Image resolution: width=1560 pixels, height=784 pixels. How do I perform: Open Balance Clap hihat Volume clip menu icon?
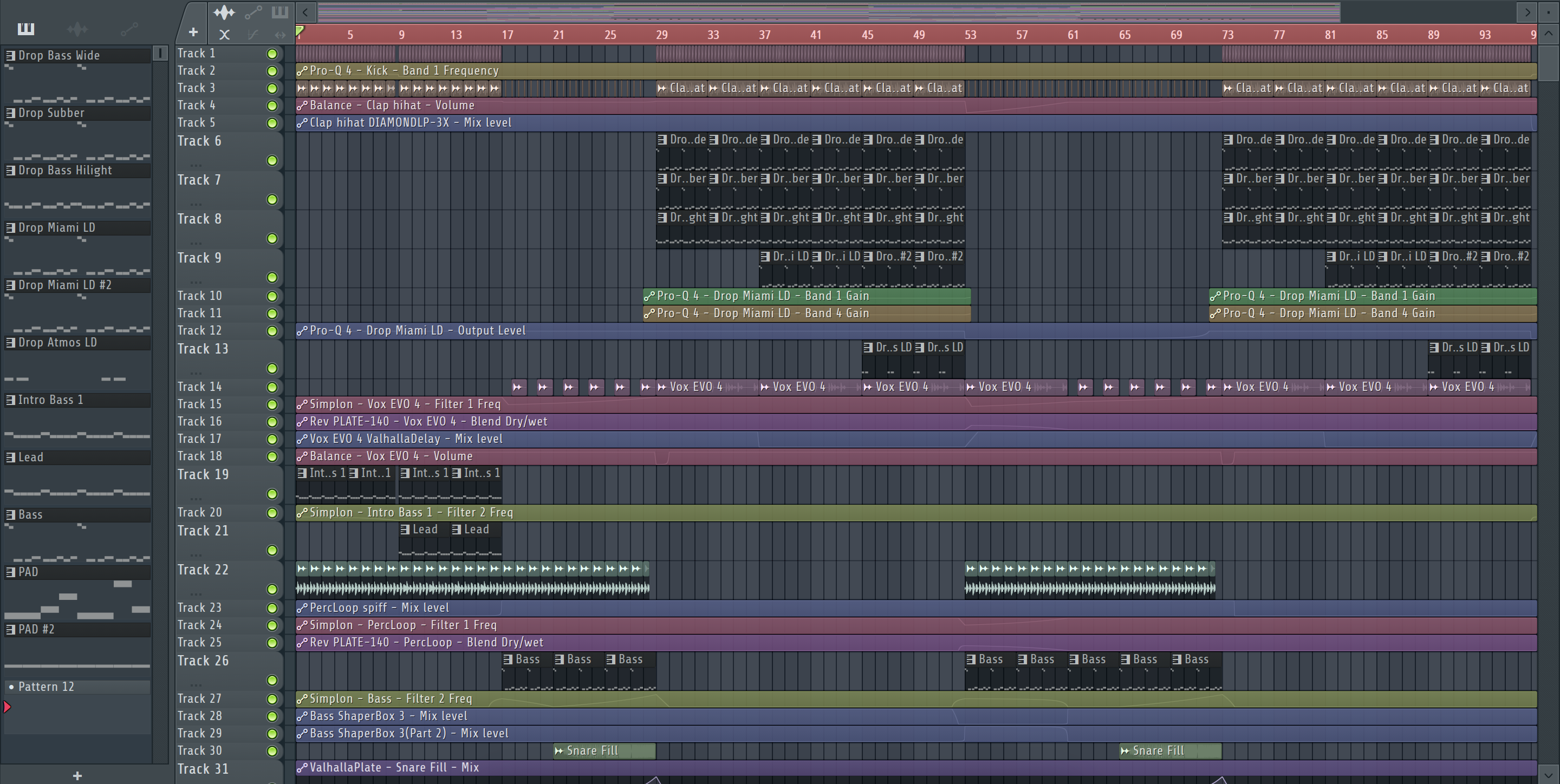(x=302, y=106)
